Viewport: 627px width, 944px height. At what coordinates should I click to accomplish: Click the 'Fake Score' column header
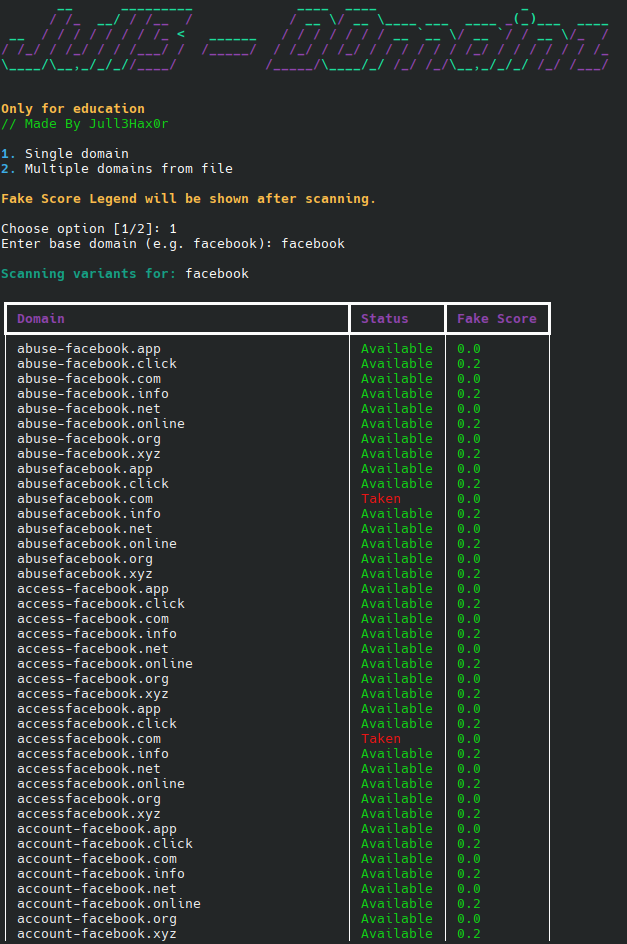[497, 319]
